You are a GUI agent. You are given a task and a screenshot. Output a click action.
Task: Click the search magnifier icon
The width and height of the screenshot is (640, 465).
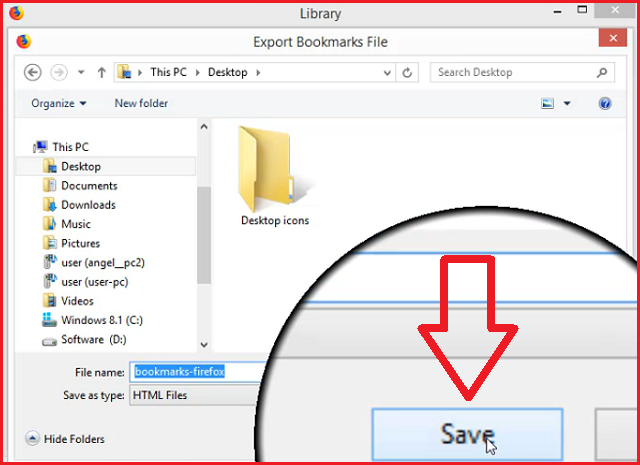[602, 73]
